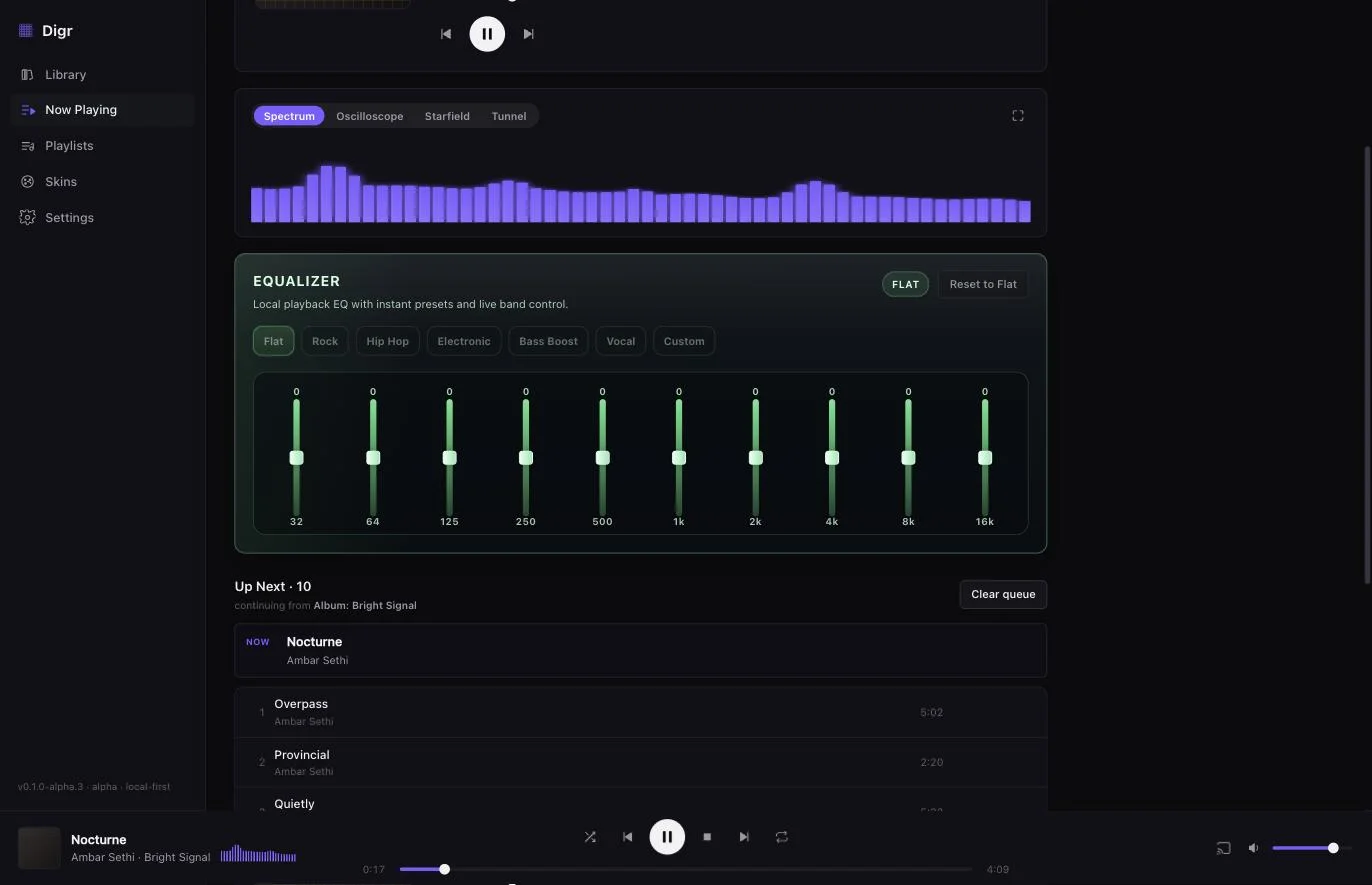The height and width of the screenshot is (885, 1372).
Task: Open Playlists in the sidebar
Action: pyautogui.click(x=102, y=146)
